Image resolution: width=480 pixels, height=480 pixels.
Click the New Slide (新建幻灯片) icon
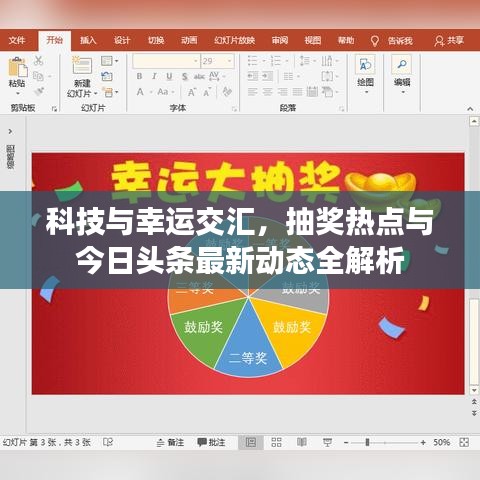point(82,65)
